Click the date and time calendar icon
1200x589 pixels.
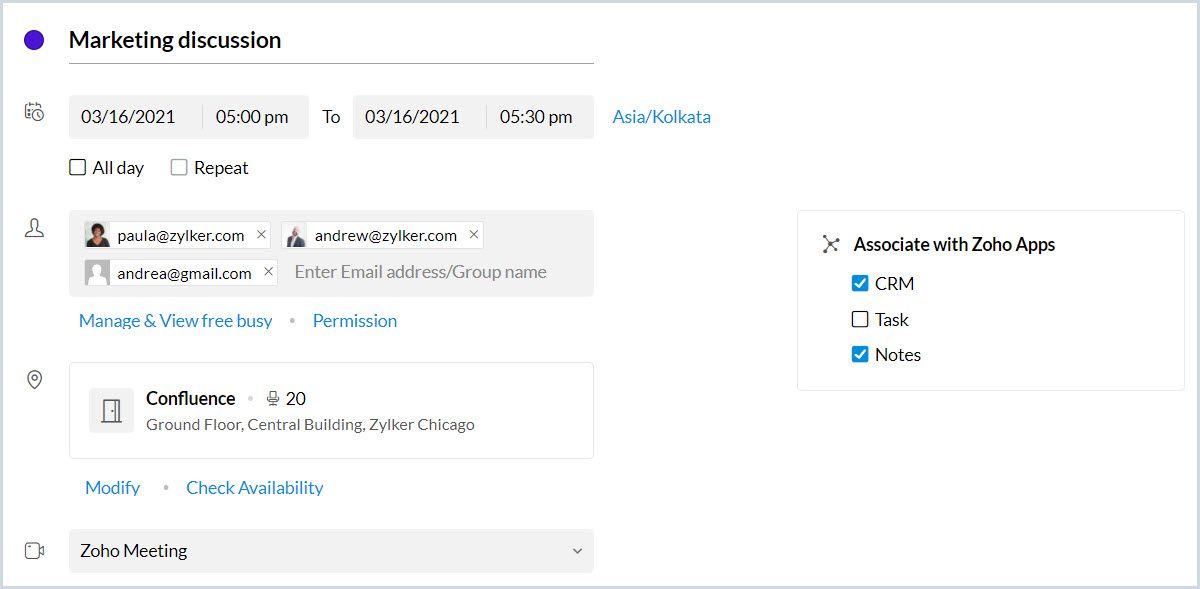[x=34, y=112]
